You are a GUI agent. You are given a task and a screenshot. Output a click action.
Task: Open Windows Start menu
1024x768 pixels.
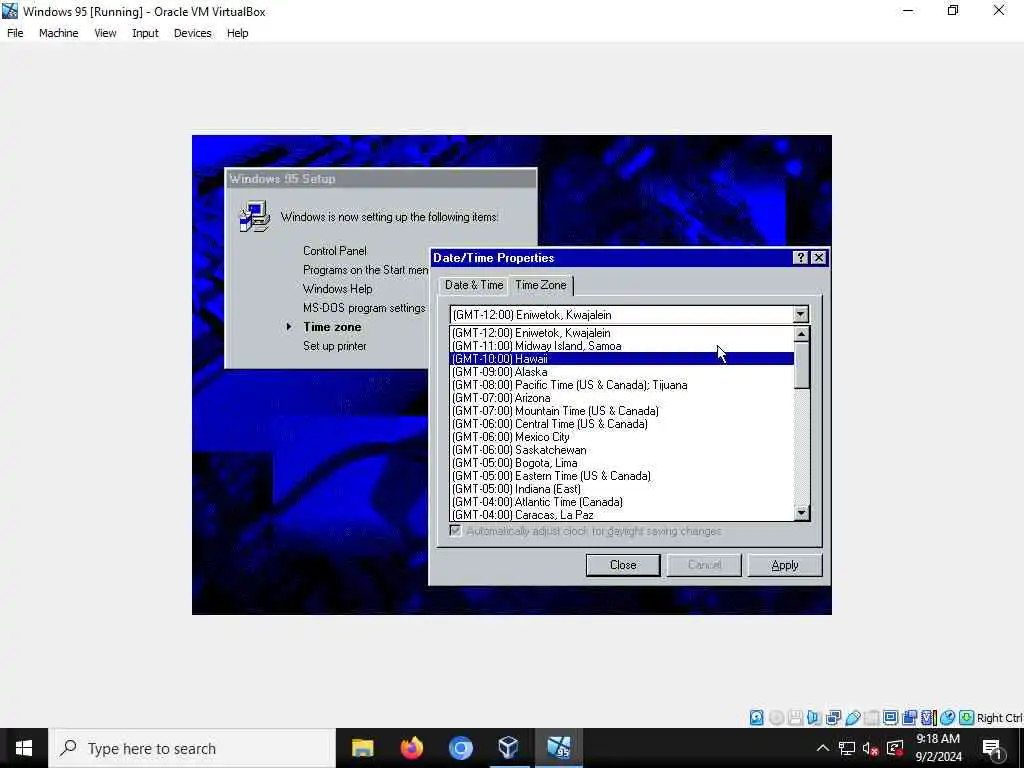click(x=24, y=748)
